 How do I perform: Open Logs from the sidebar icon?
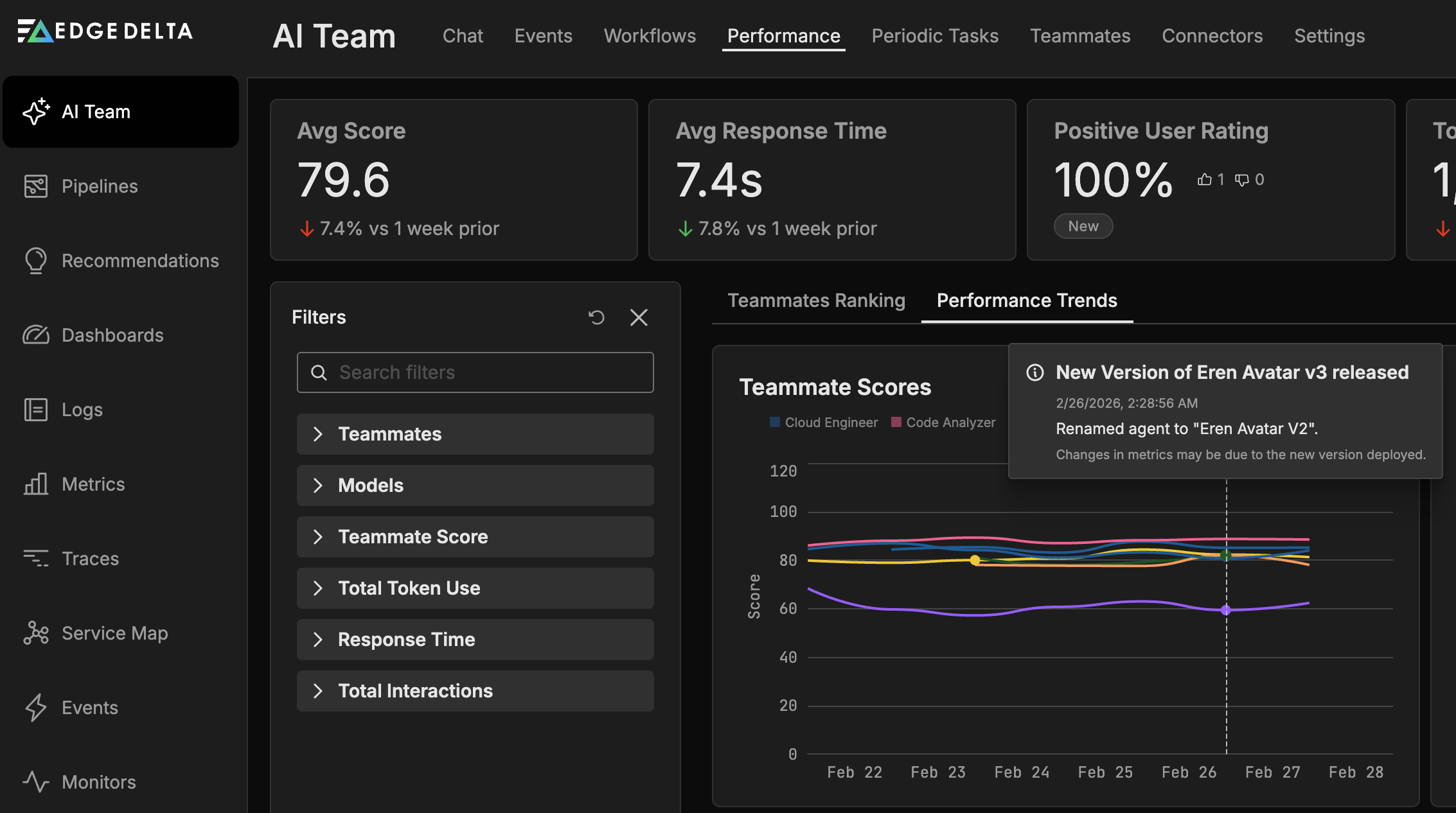(x=36, y=410)
